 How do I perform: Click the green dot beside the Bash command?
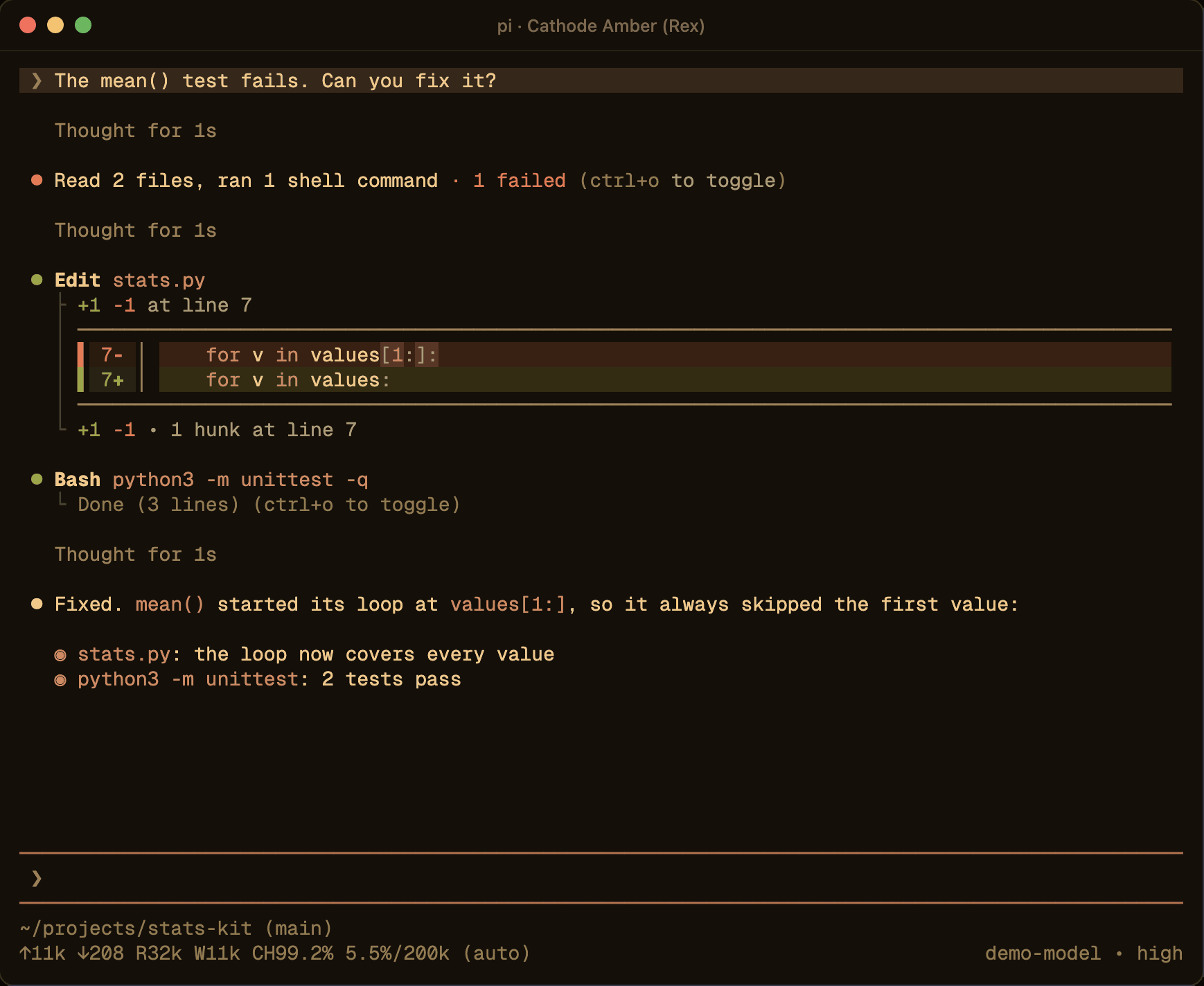coord(37,480)
